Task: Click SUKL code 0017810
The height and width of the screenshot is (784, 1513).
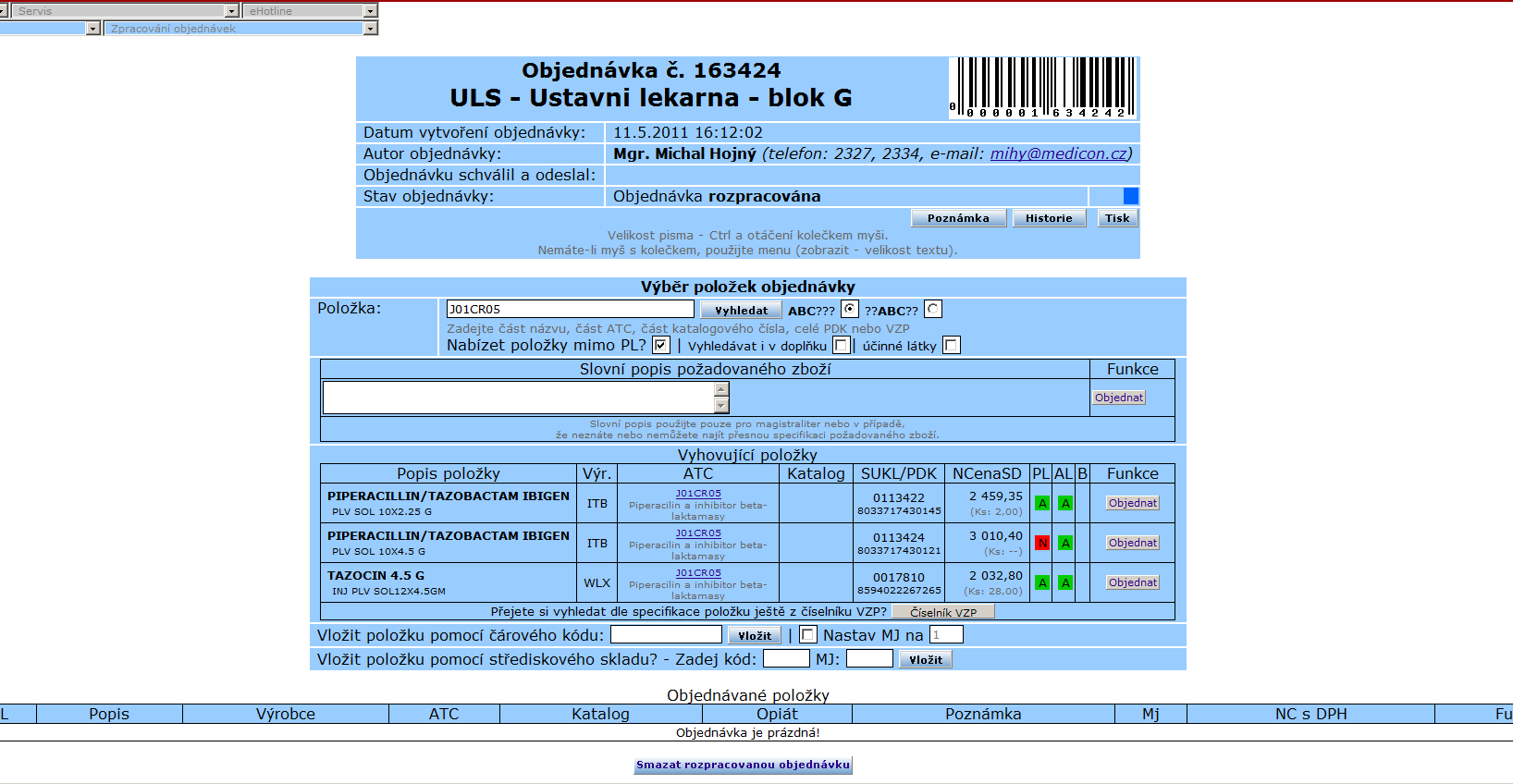Action: pos(899,577)
